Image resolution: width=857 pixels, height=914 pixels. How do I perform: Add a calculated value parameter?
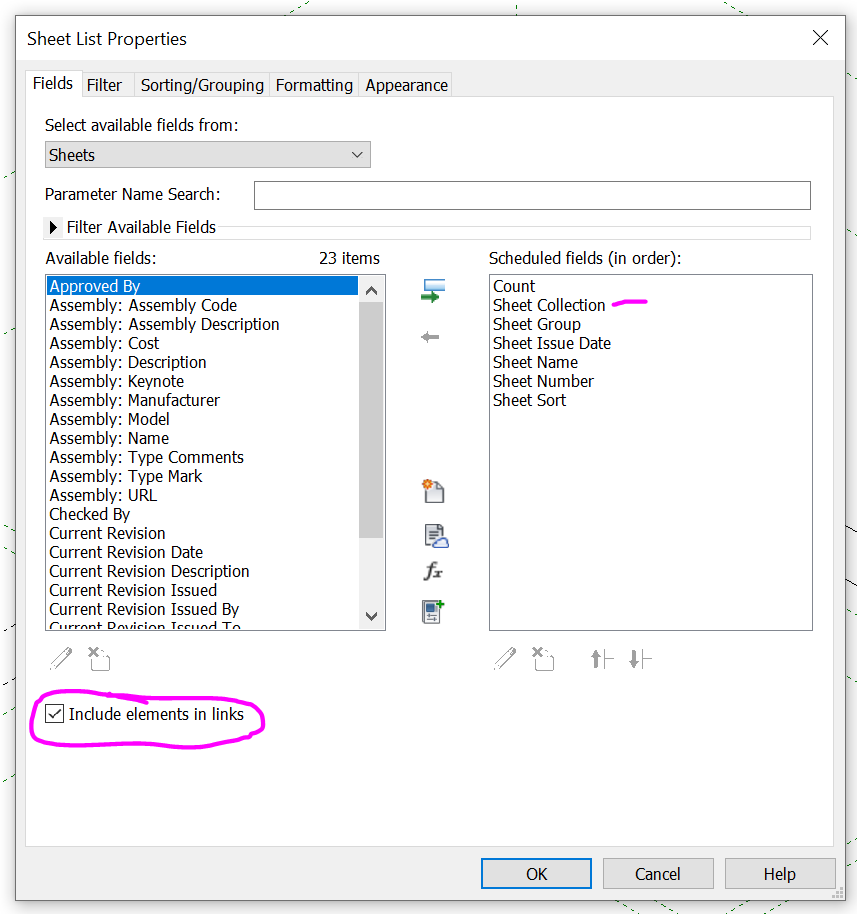tap(433, 571)
